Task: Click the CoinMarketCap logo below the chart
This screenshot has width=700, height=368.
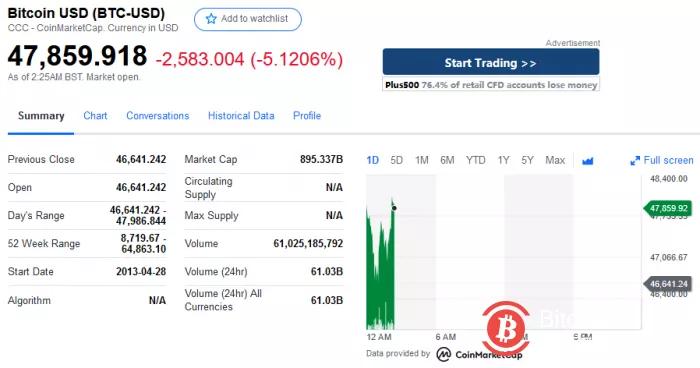Action: (479, 354)
